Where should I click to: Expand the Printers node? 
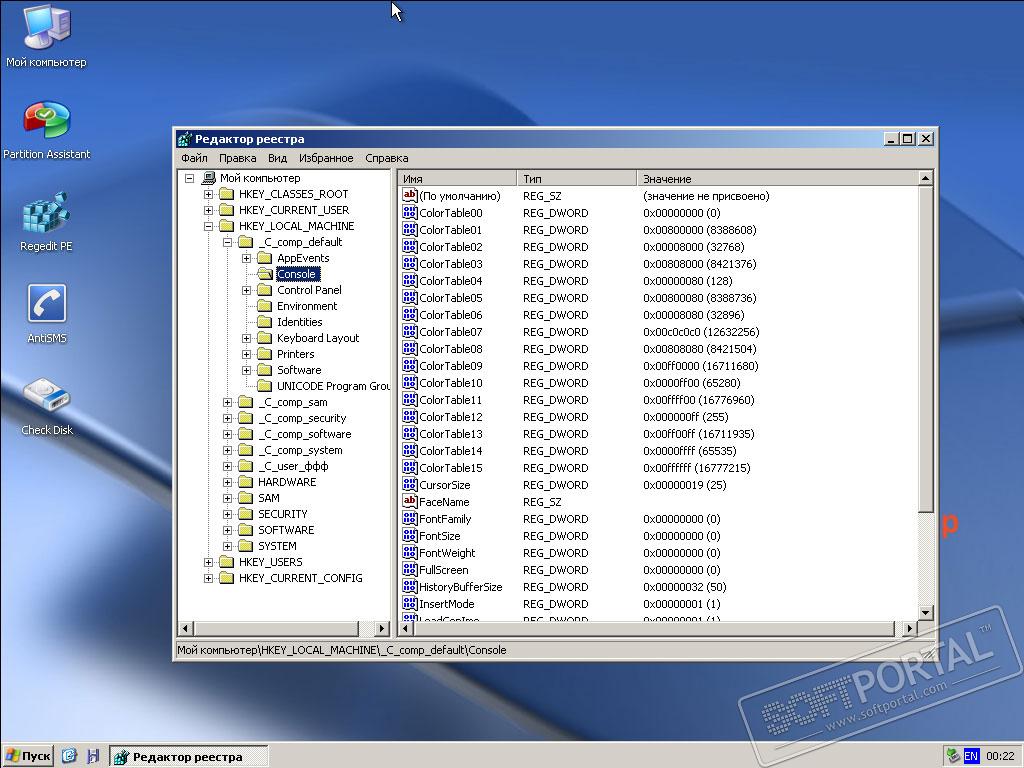pos(246,354)
